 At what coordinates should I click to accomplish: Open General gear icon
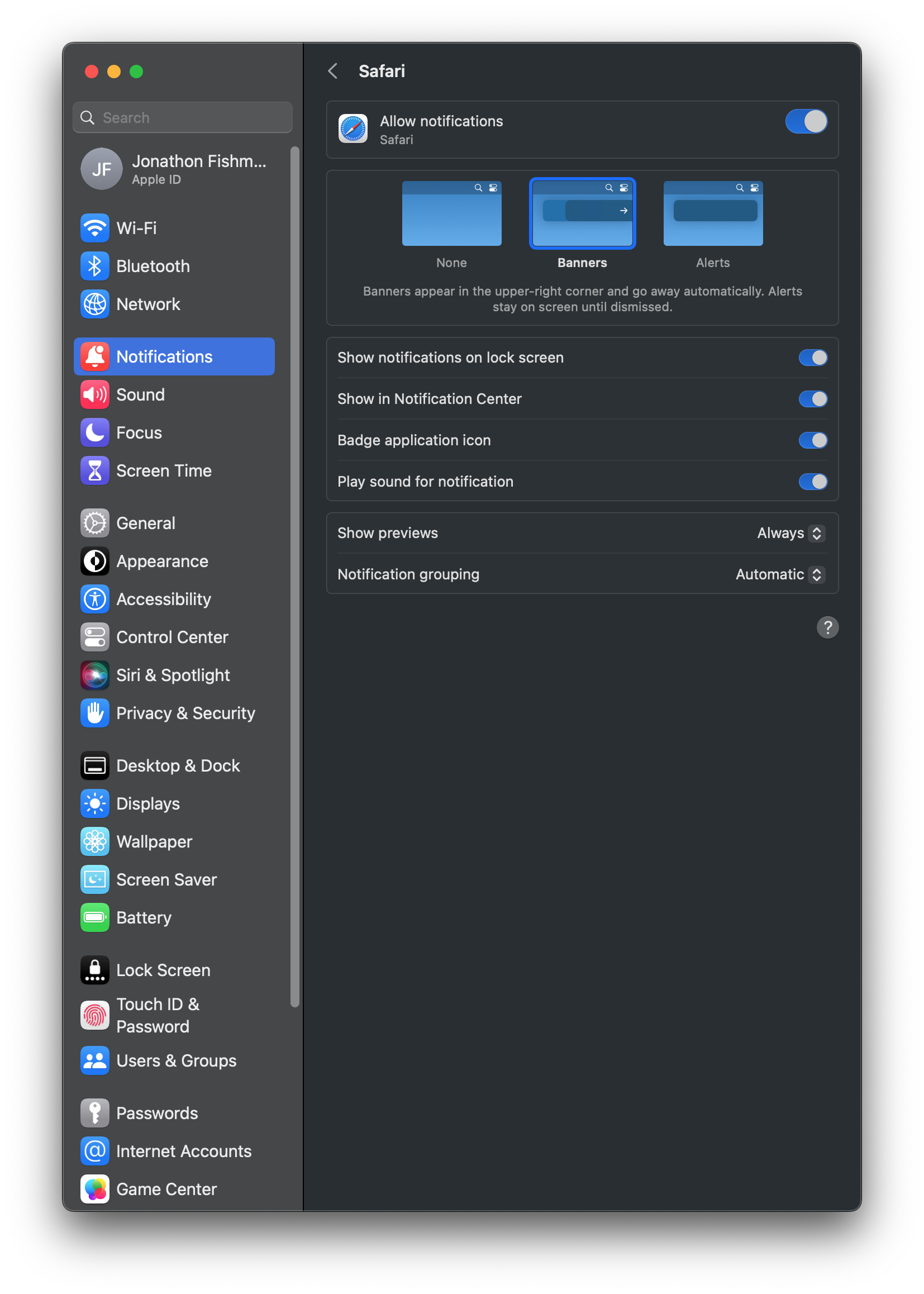click(x=94, y=524)
